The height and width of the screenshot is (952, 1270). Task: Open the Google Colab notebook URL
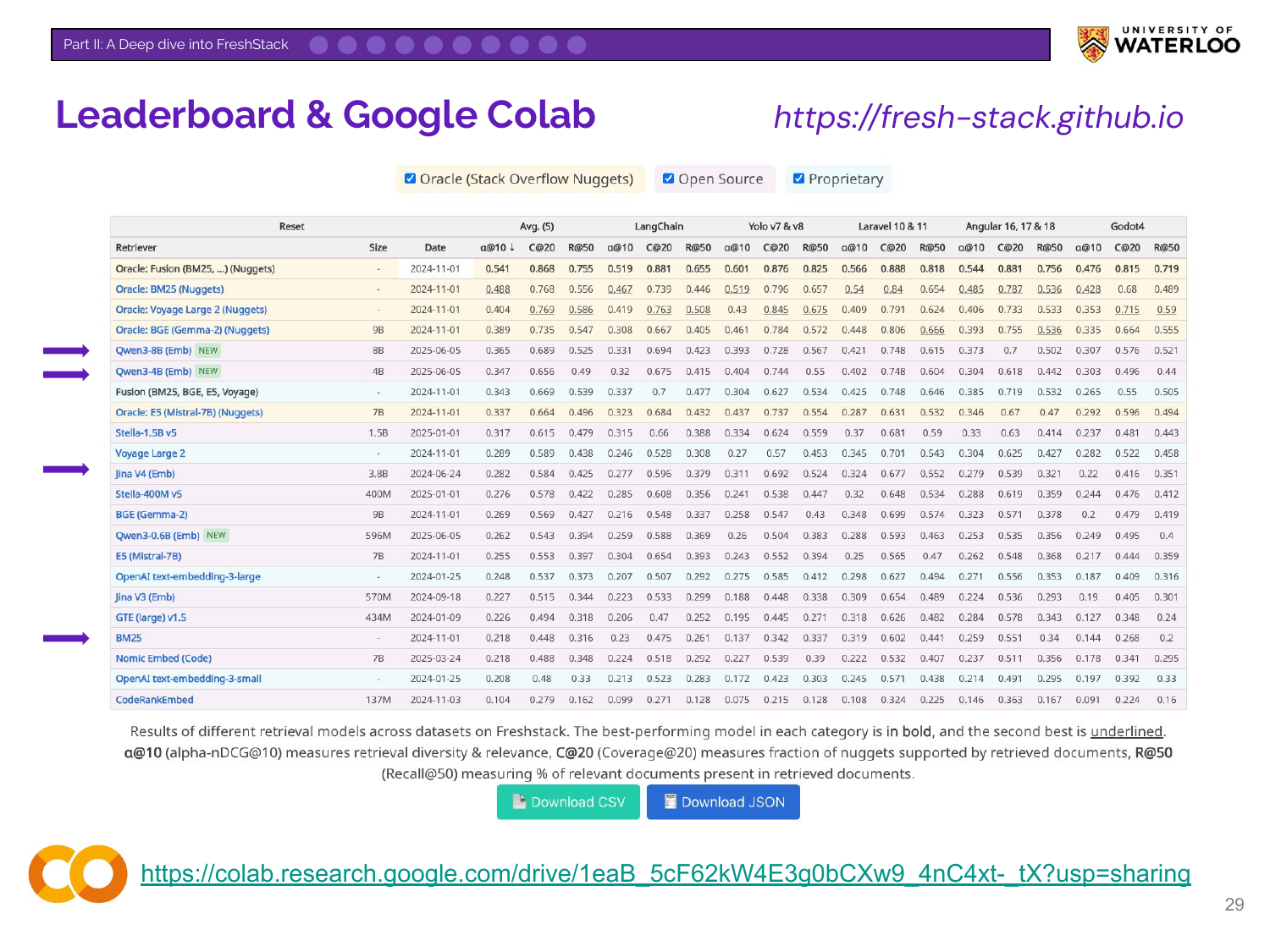(x=665, y=873)
